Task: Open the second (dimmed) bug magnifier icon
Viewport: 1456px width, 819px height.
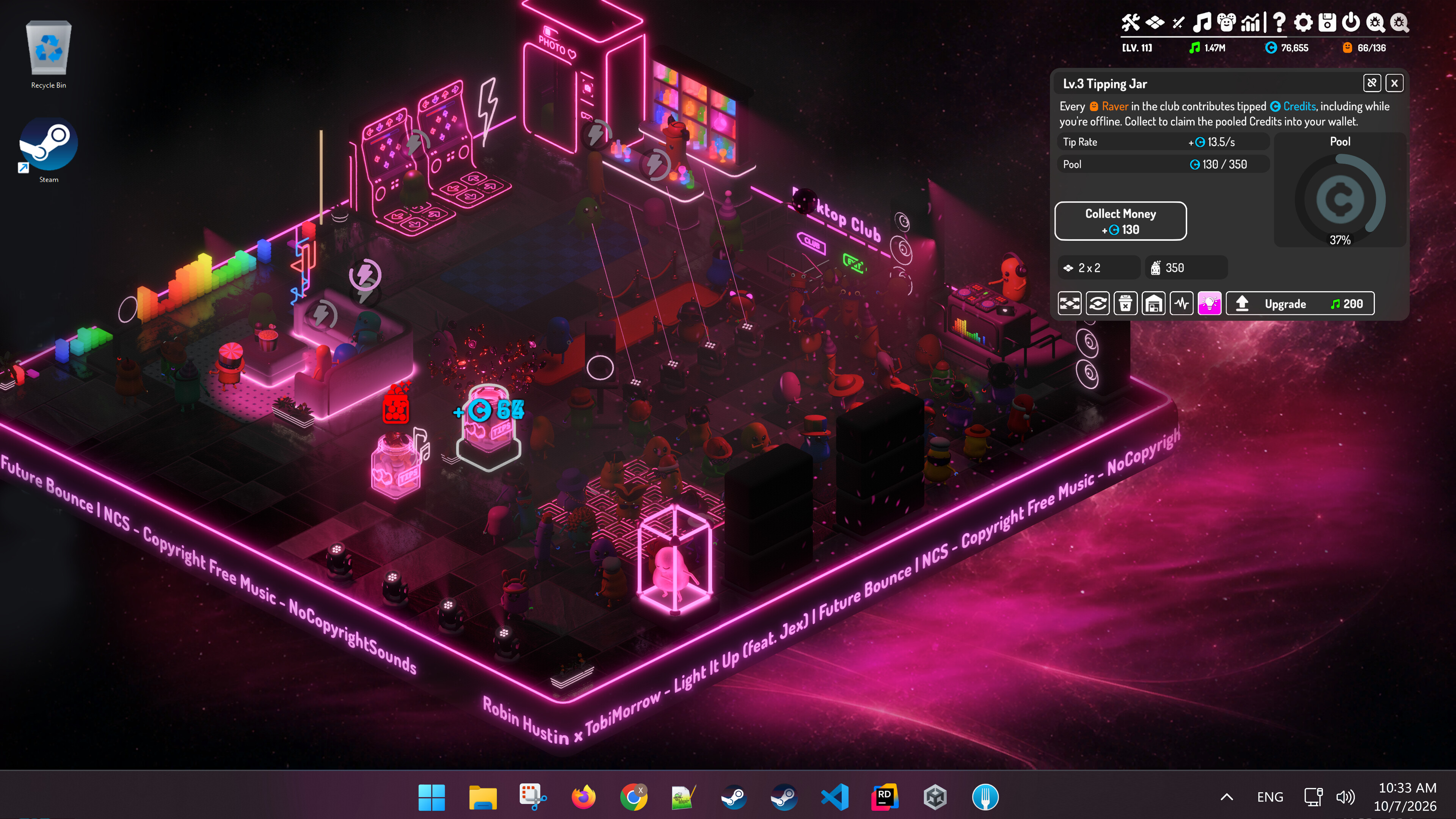Action: 1399,23
